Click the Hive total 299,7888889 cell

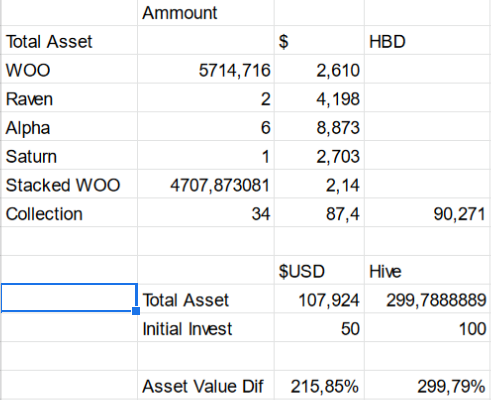tap(427, 299)
